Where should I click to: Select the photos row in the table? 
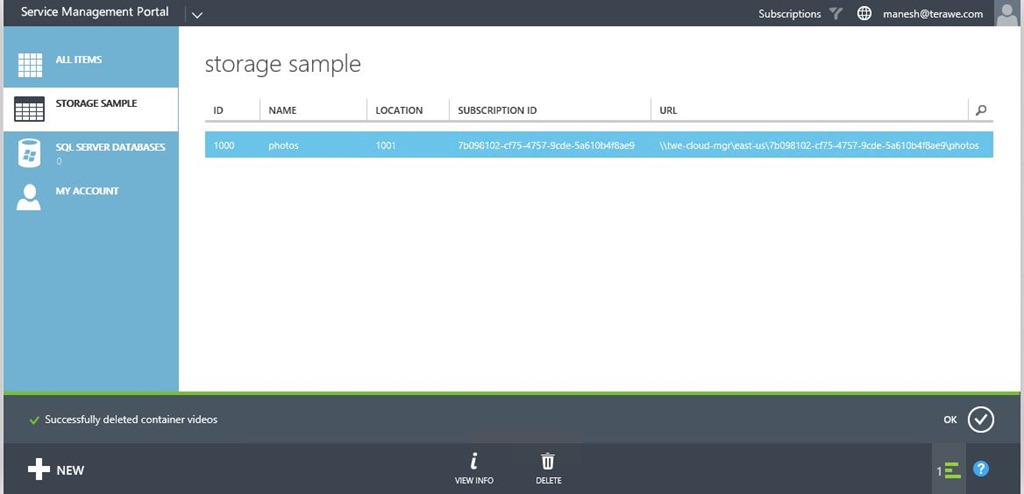(598, 146)
